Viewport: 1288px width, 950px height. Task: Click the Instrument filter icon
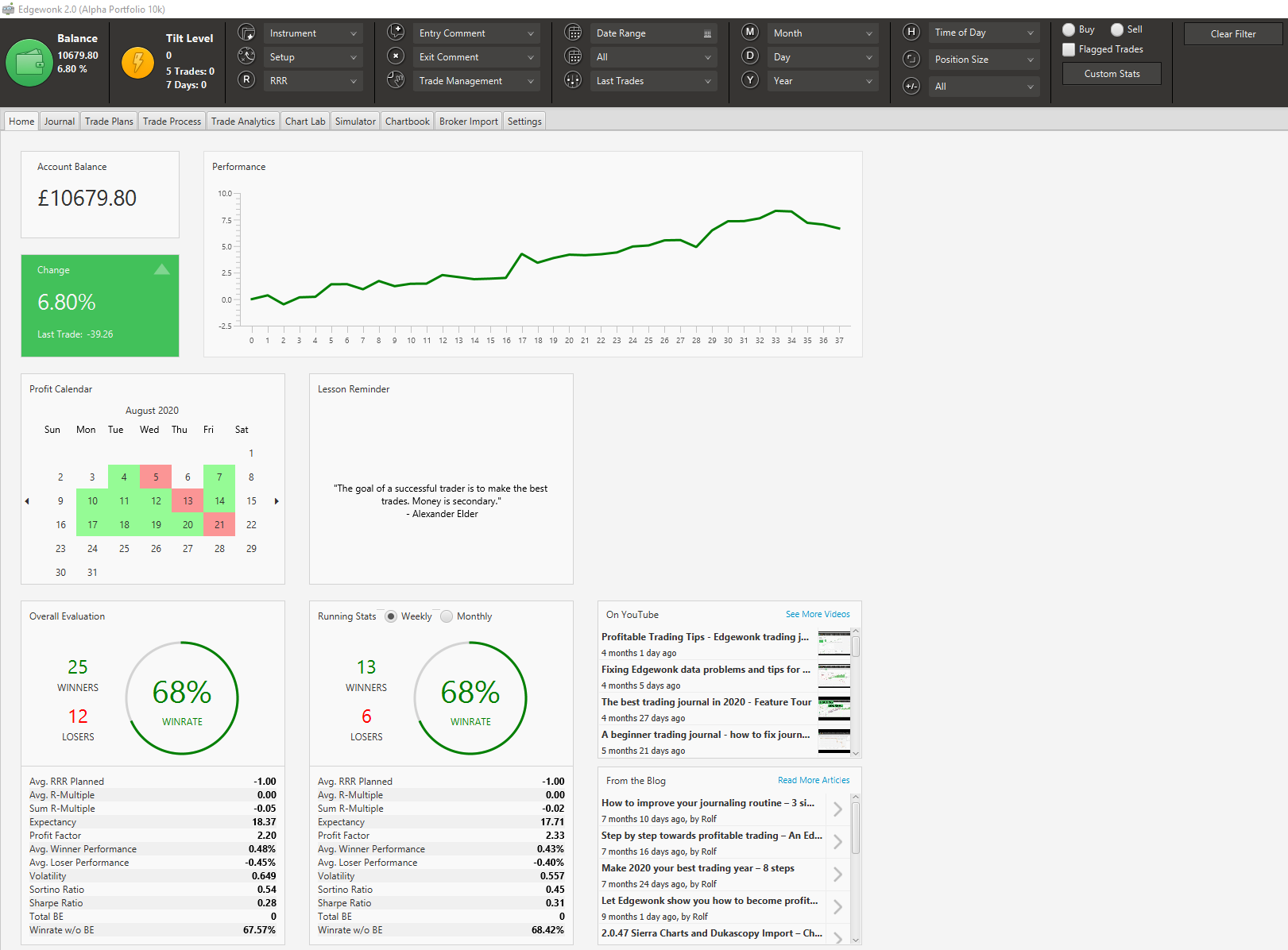click(x=247, y=33)
